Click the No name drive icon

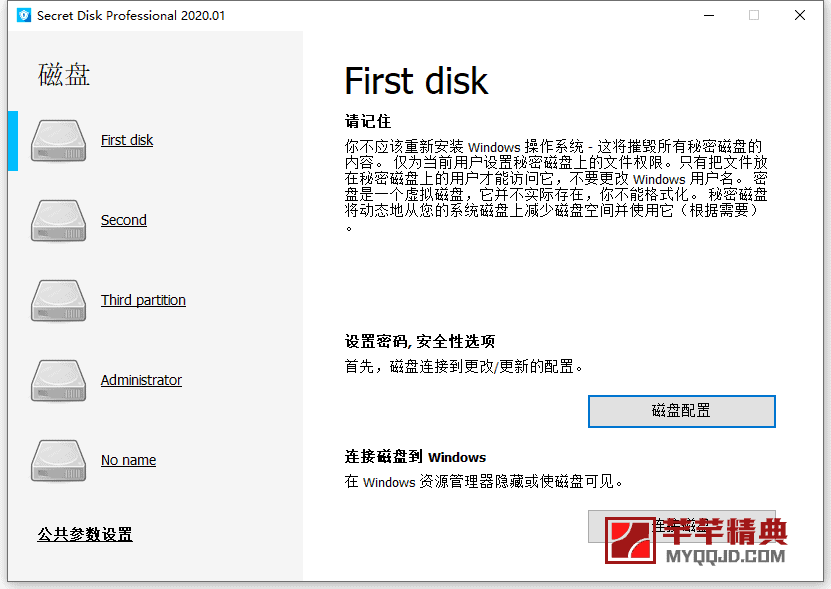pos(57,460)
